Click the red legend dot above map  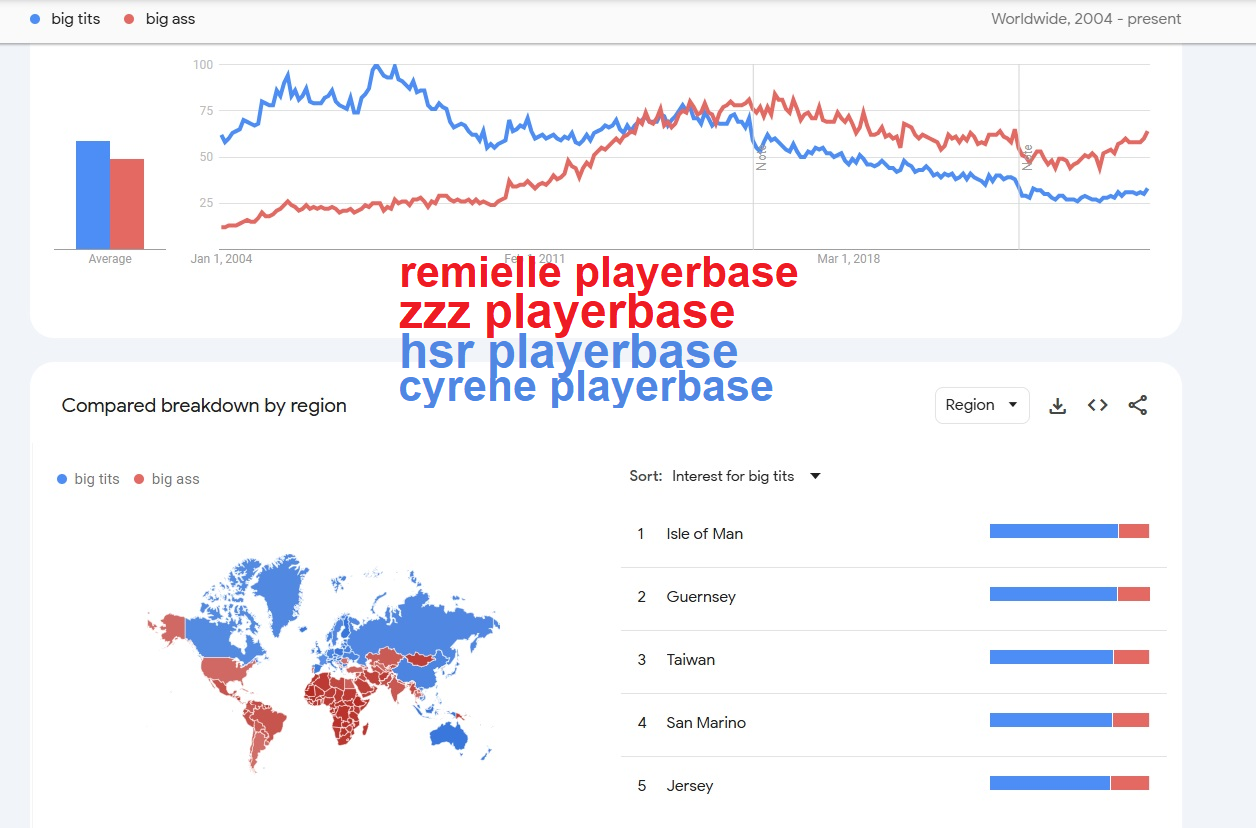[x=140, y=479]
